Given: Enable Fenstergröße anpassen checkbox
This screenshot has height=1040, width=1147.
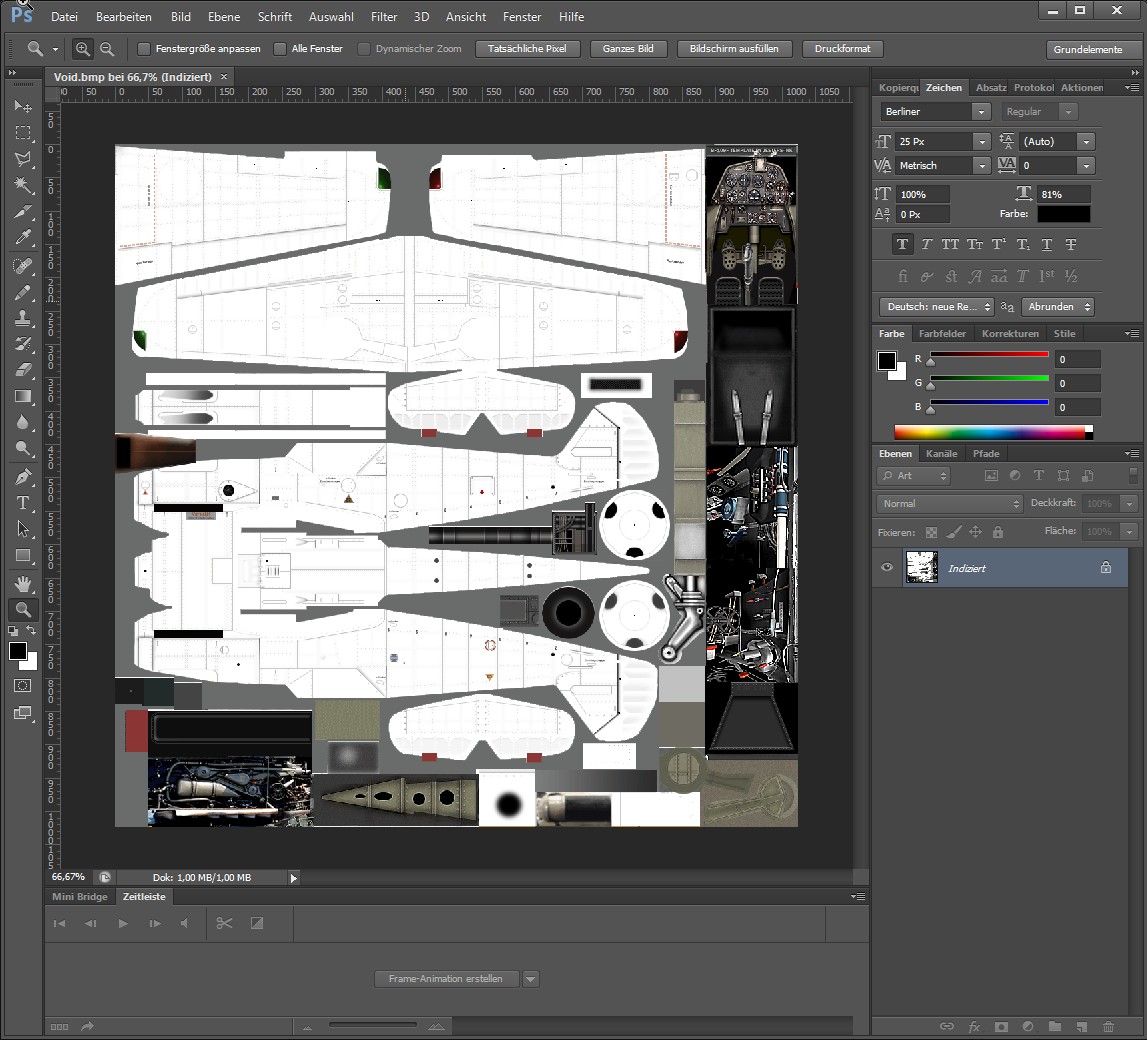Looking at the screenshot, I should coord(144,49).
